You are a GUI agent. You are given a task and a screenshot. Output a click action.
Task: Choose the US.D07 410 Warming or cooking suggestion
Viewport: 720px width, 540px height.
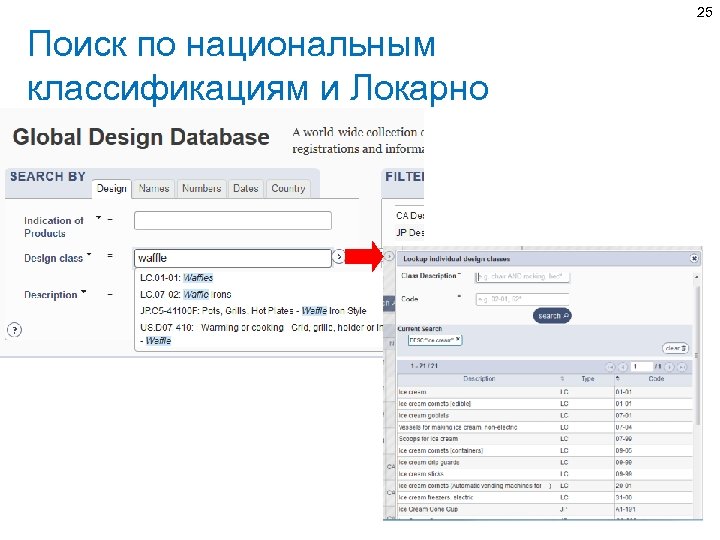click(260, 334)
